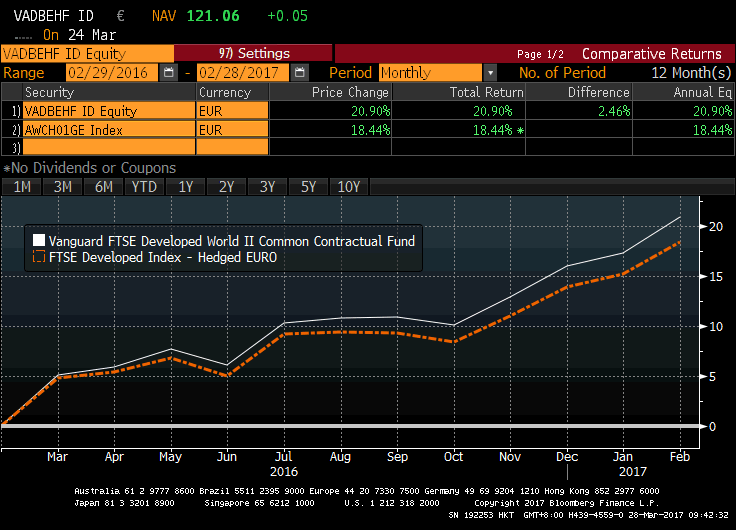
Task: Select the 10Y range tab
Action: click(349, 187)
